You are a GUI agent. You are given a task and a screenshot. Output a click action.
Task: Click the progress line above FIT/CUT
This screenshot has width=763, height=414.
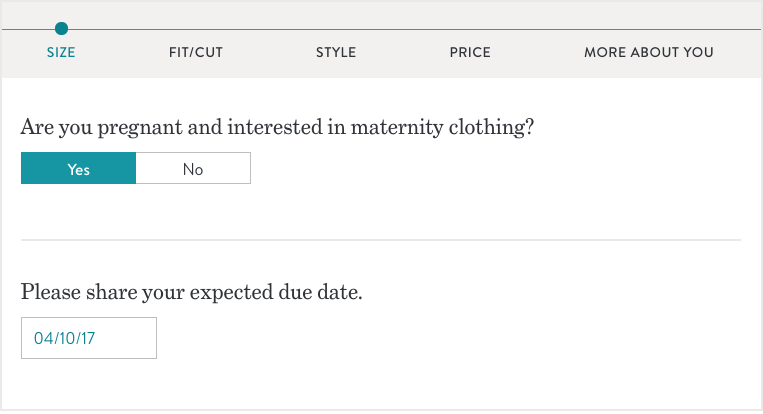[x=195, y=29]
